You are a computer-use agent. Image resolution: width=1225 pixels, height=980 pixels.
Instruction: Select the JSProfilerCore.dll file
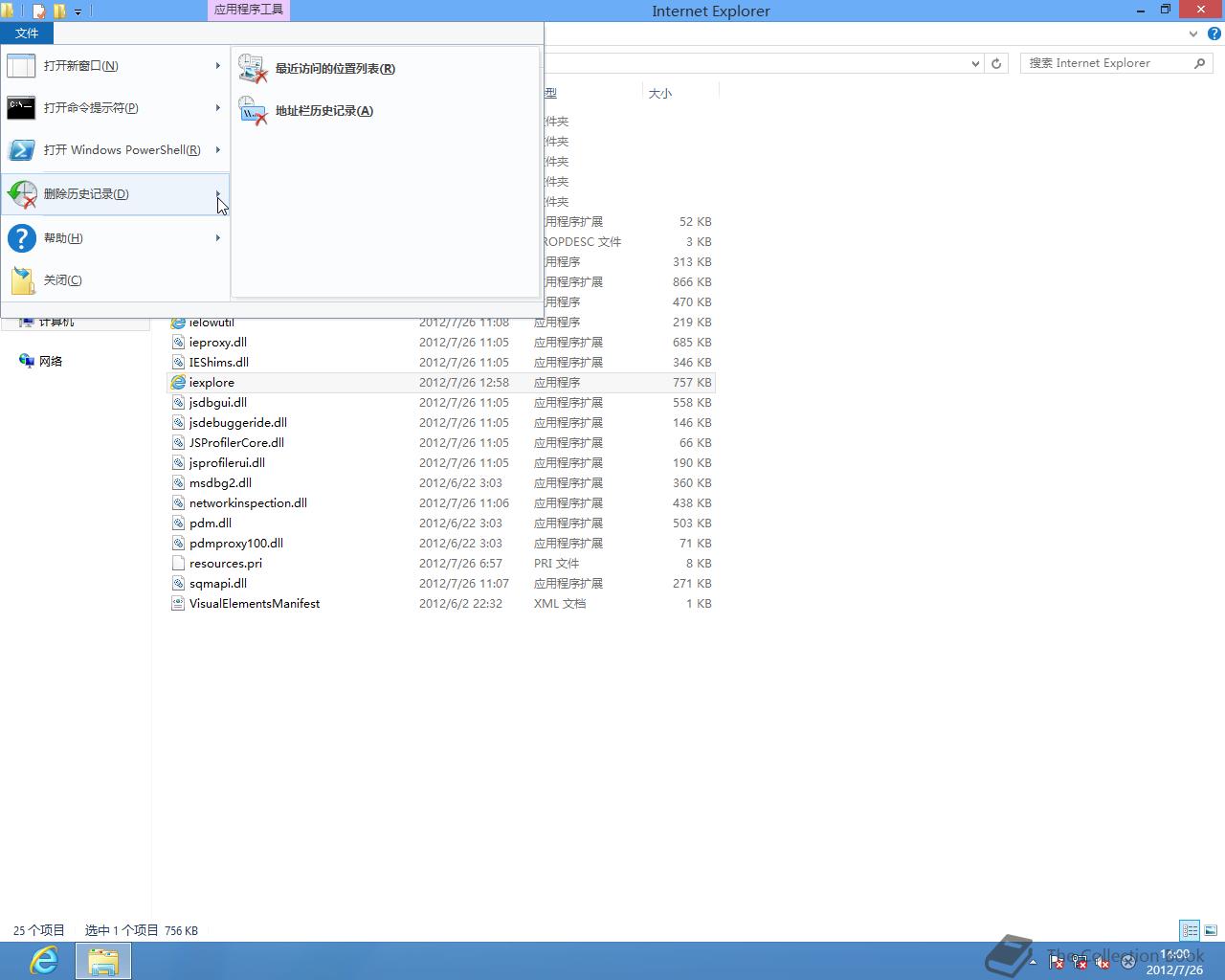(x=236, y=442)
